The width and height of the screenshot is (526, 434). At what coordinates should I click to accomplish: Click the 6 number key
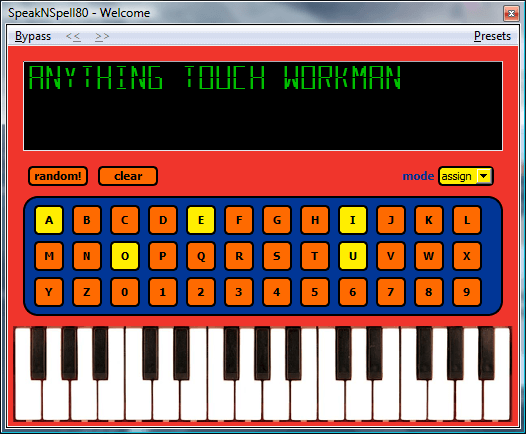point(353,292)
